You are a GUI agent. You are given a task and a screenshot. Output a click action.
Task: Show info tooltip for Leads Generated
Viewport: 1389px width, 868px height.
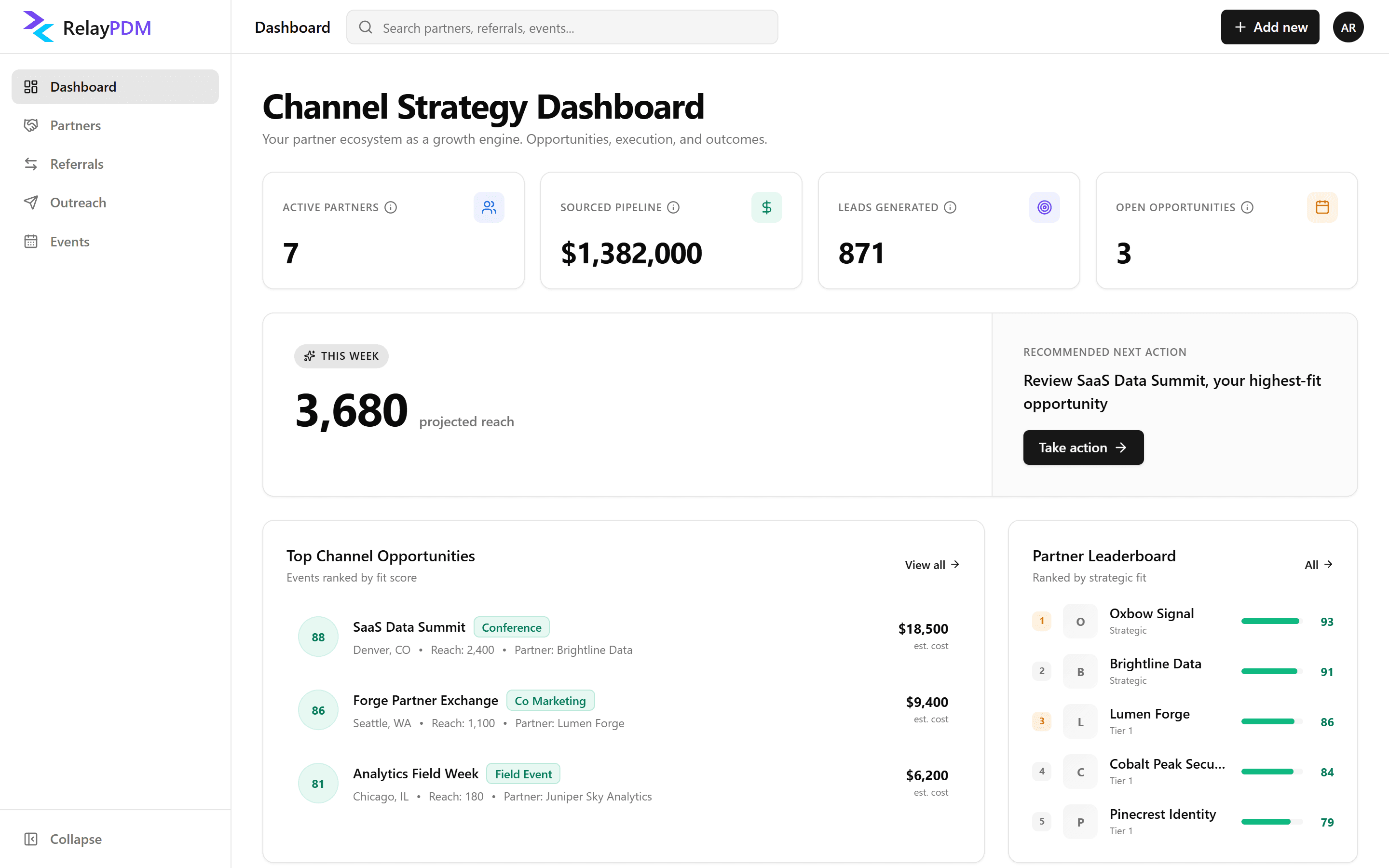point(950,207)
